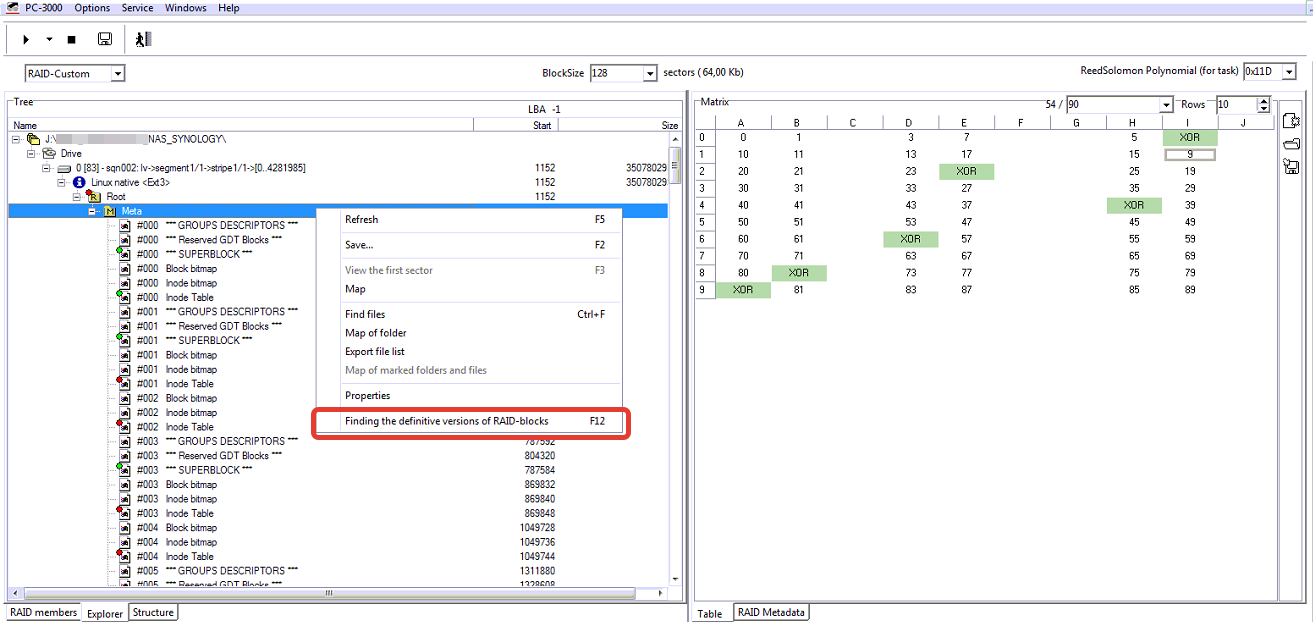Click icon of #004 Inode Table entry
This screenshot has height=622, width=1313.
(125, 556)
